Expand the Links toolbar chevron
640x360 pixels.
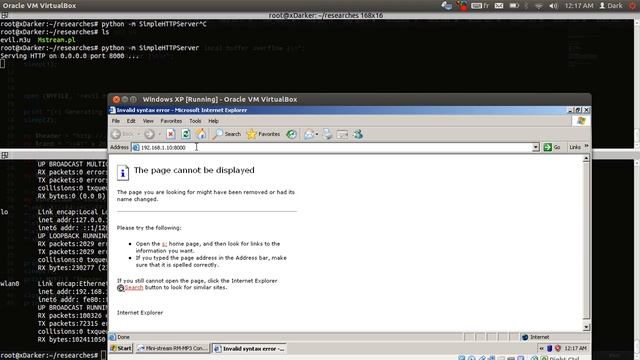[587, 147]
